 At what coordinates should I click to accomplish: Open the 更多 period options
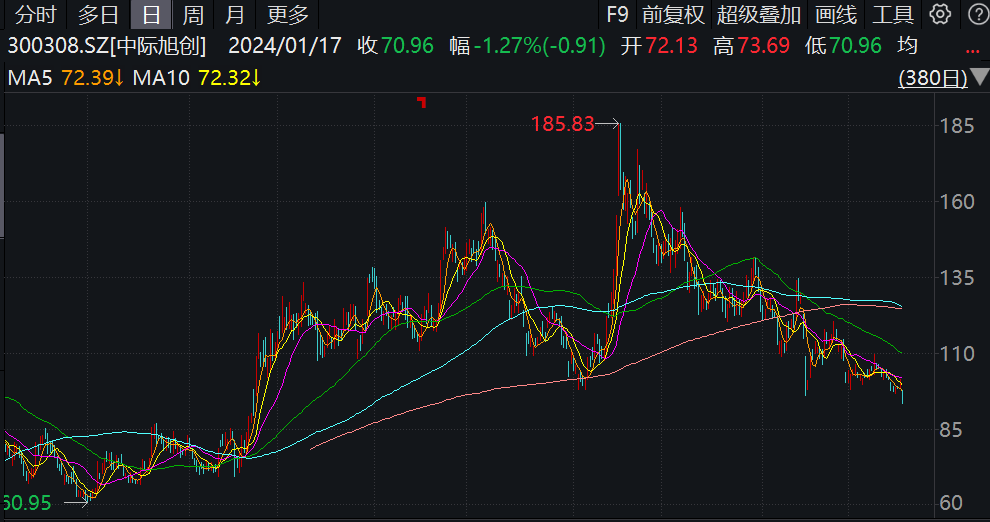click(x=287, y=15)
